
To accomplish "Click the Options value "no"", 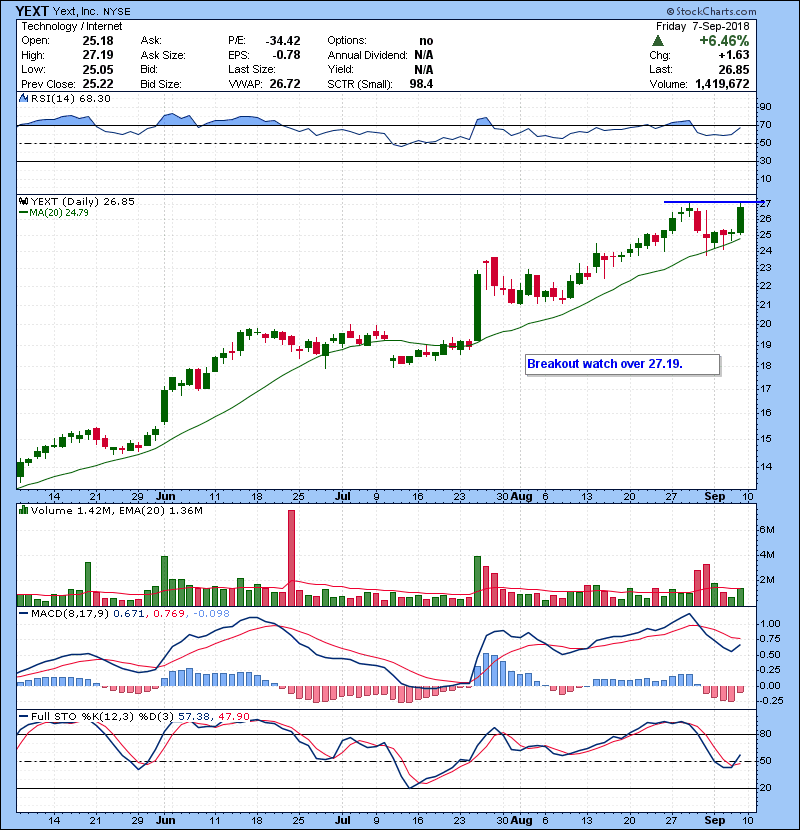I will pos(426,41).
